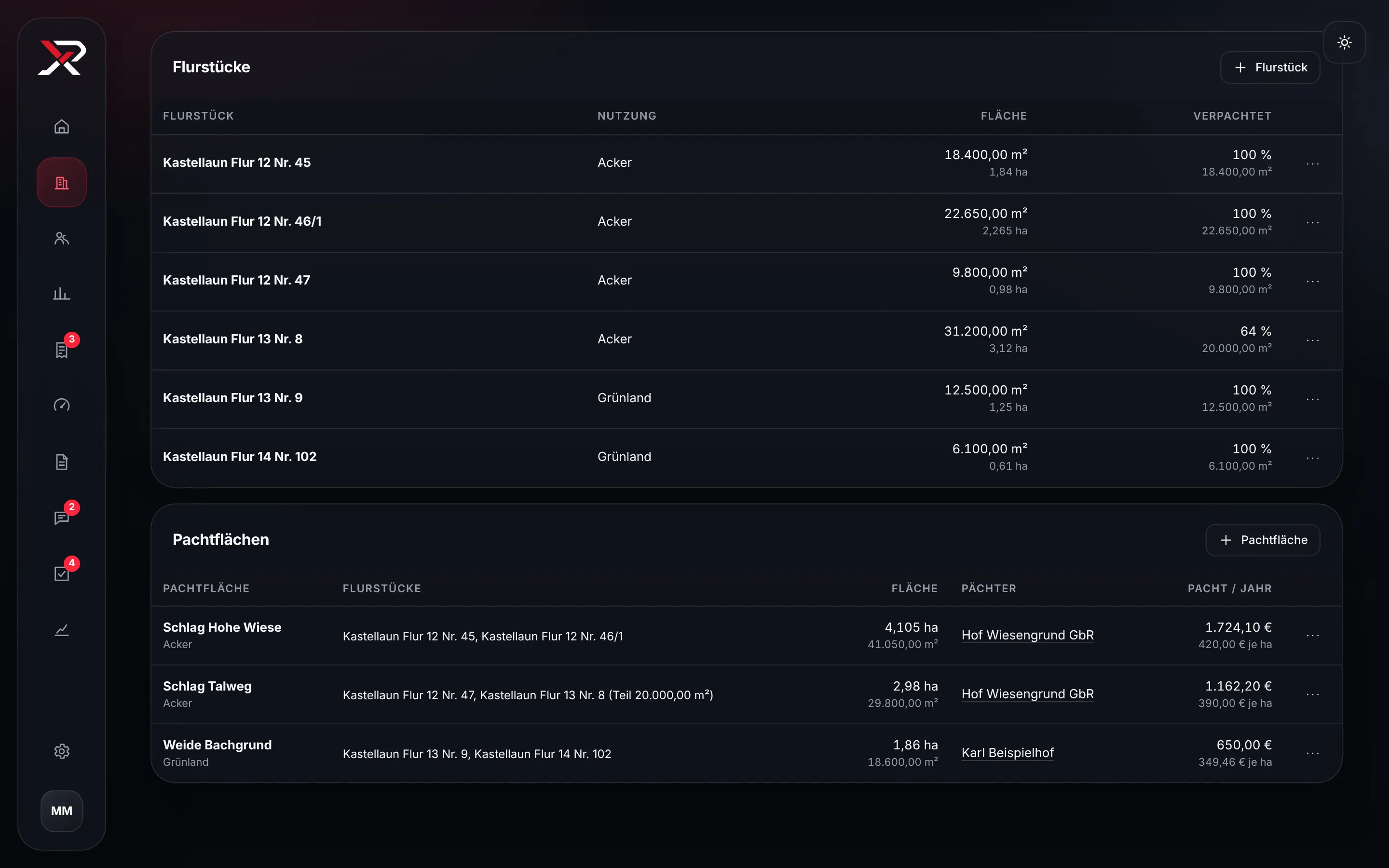Click the Kastellaun Flur 12 Nr. 45 name
Screen dimensions: 1389x868
(x=236, y=163)
